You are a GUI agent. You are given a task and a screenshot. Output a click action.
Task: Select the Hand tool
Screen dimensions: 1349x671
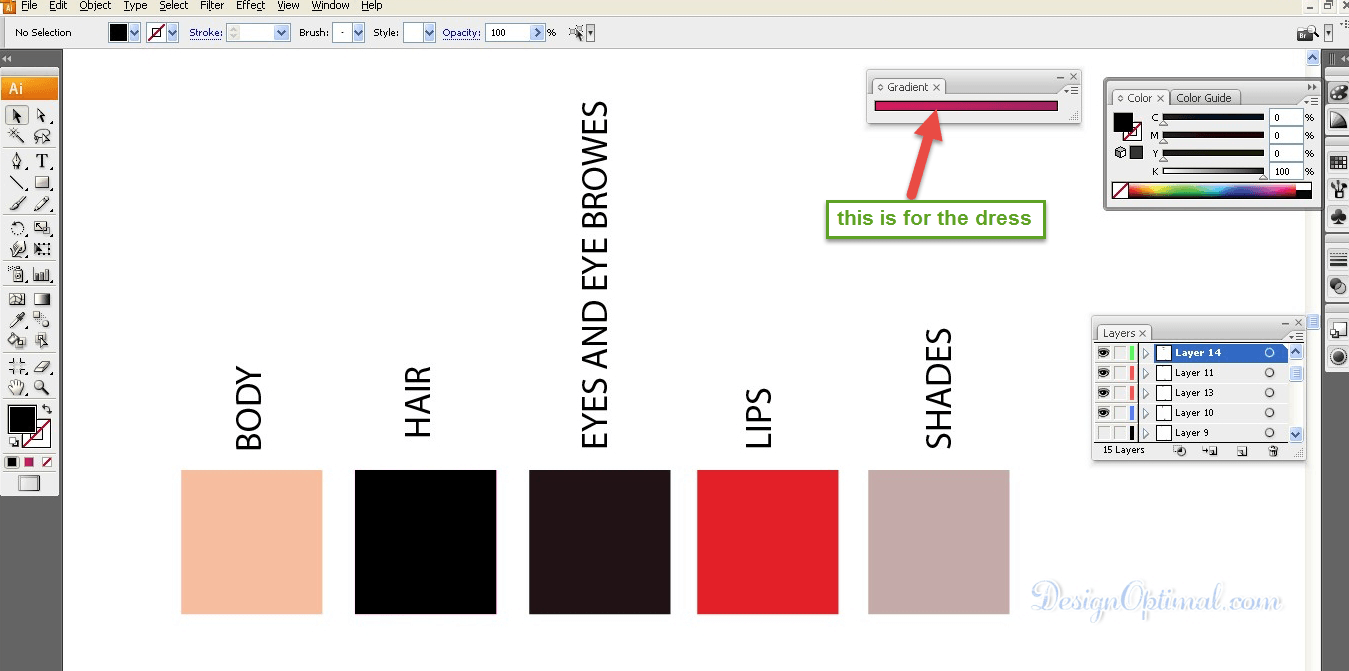(x=17, y=387)
